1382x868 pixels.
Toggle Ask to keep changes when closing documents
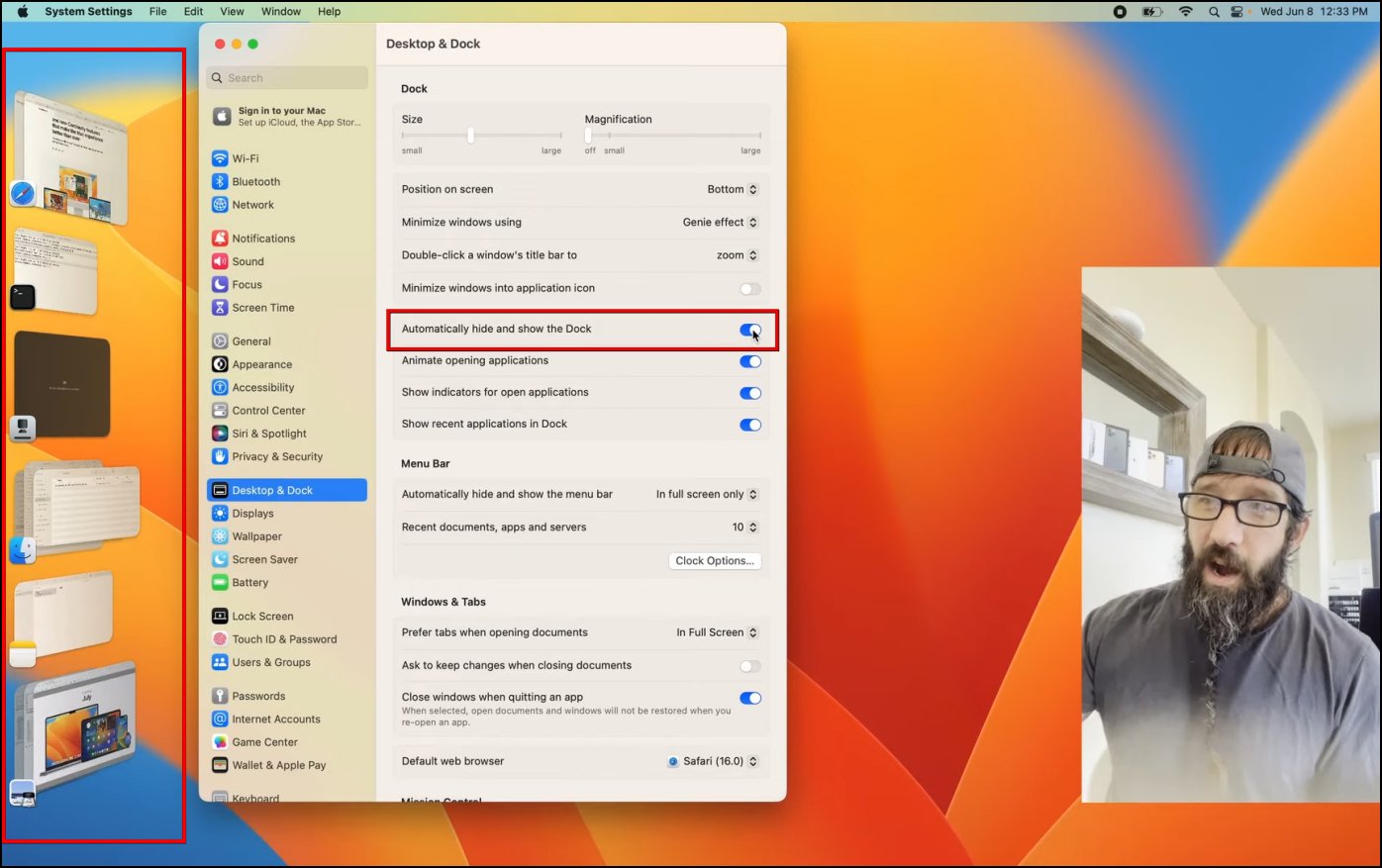[750, 666]
